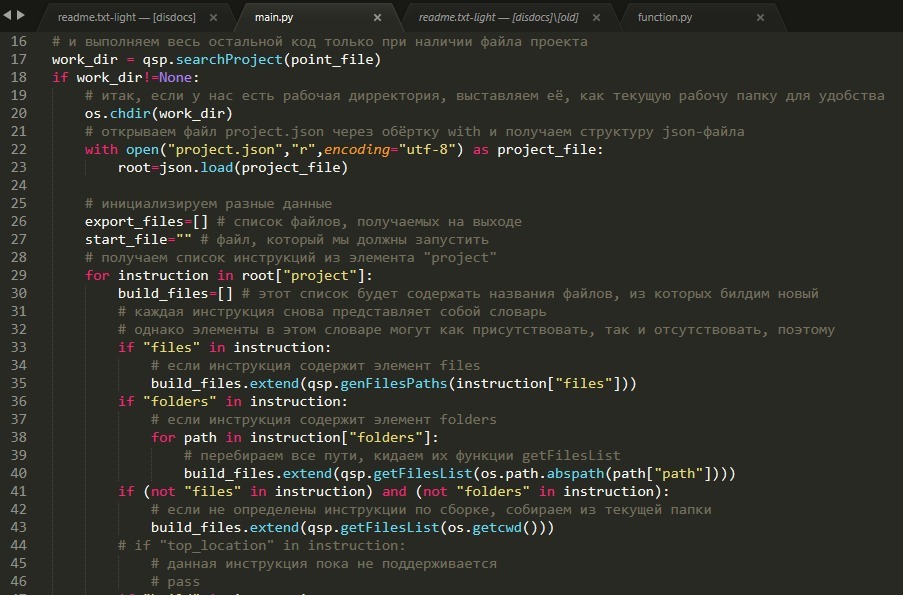Click the right tab scroll arrow
The image size is (903, 596).
click(x=21, y=15)
